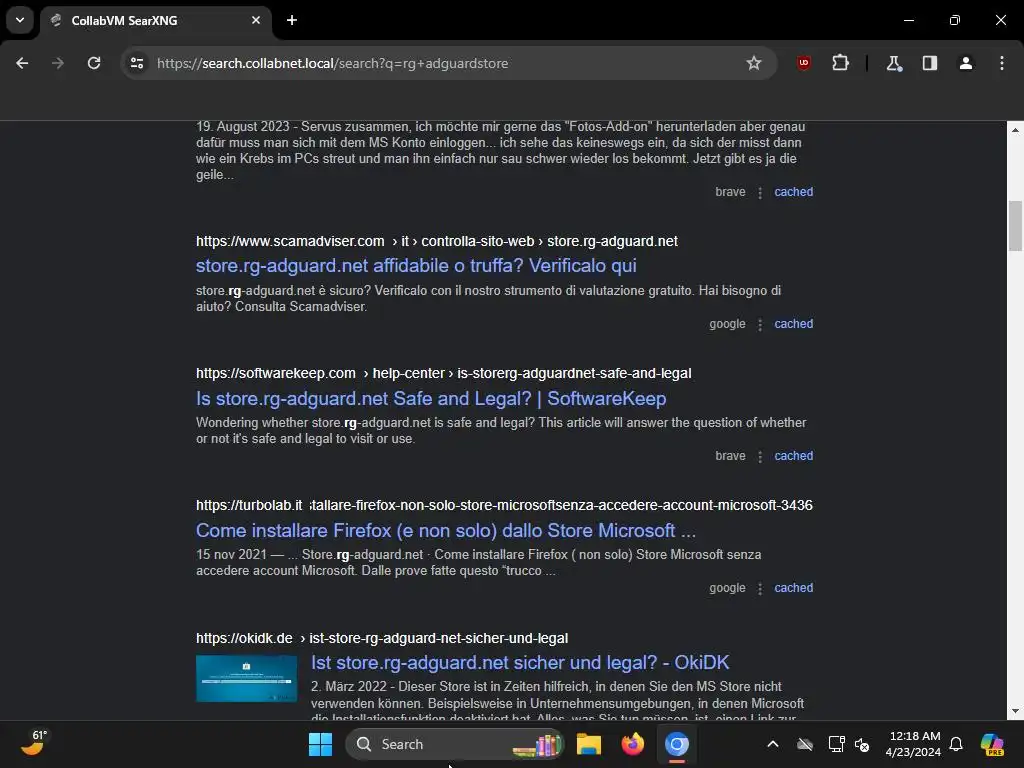Click the https://www.scamadviser.com URL text
The height and width of the screenshot is (768, 1024).
click(290, 241)
